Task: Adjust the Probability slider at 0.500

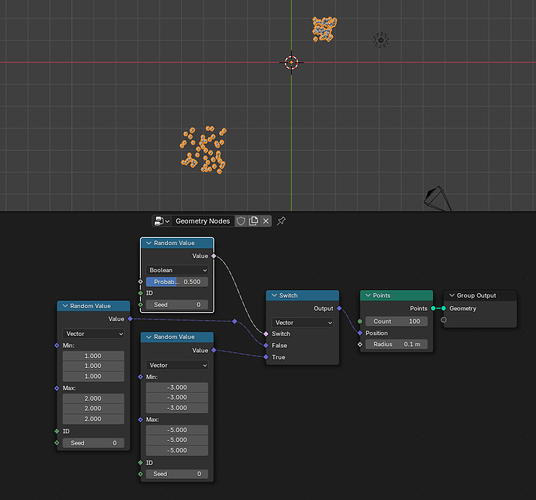Action: (177, 282)
